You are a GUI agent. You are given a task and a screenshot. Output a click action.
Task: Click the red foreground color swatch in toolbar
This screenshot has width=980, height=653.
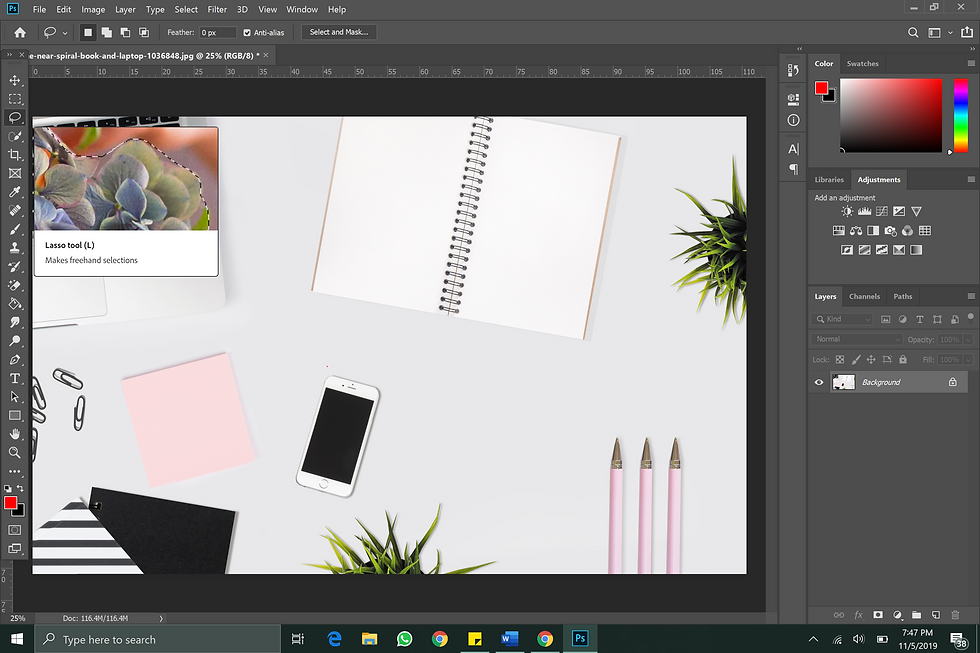point(10,502)
